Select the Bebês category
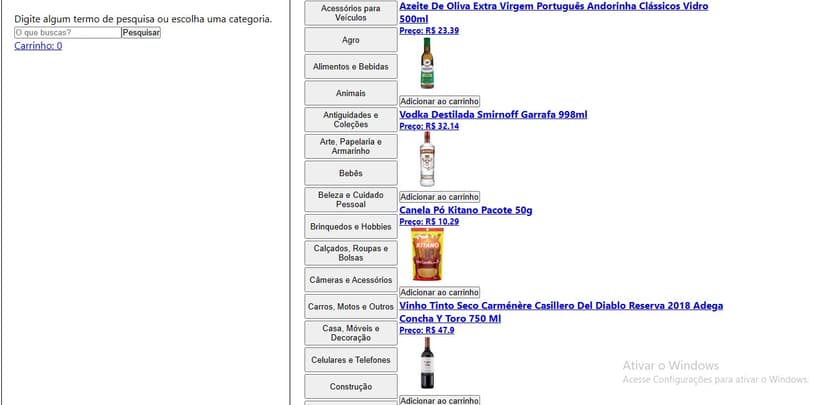 pos(351,173)
